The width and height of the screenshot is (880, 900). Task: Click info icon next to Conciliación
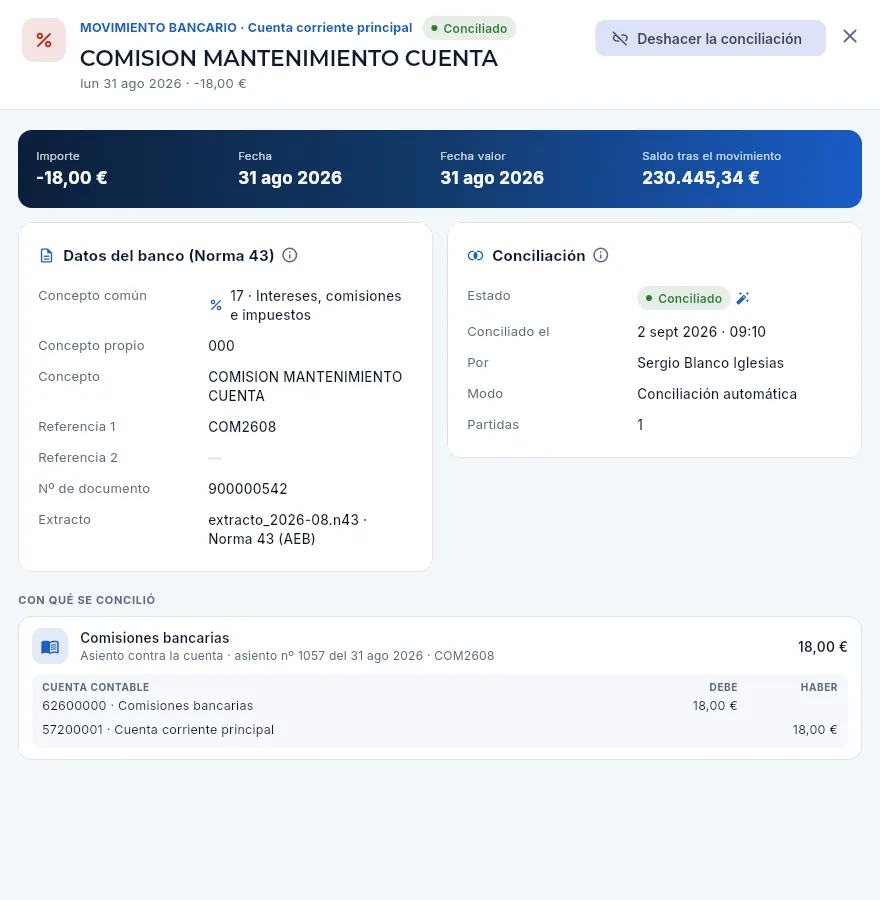(600, 255)
